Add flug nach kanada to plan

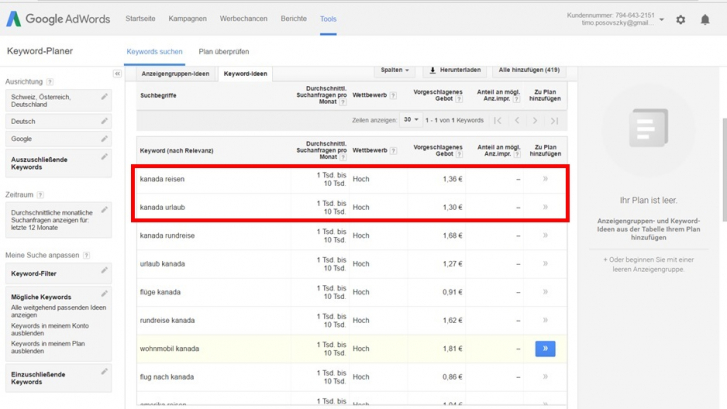tap(545, 377)
